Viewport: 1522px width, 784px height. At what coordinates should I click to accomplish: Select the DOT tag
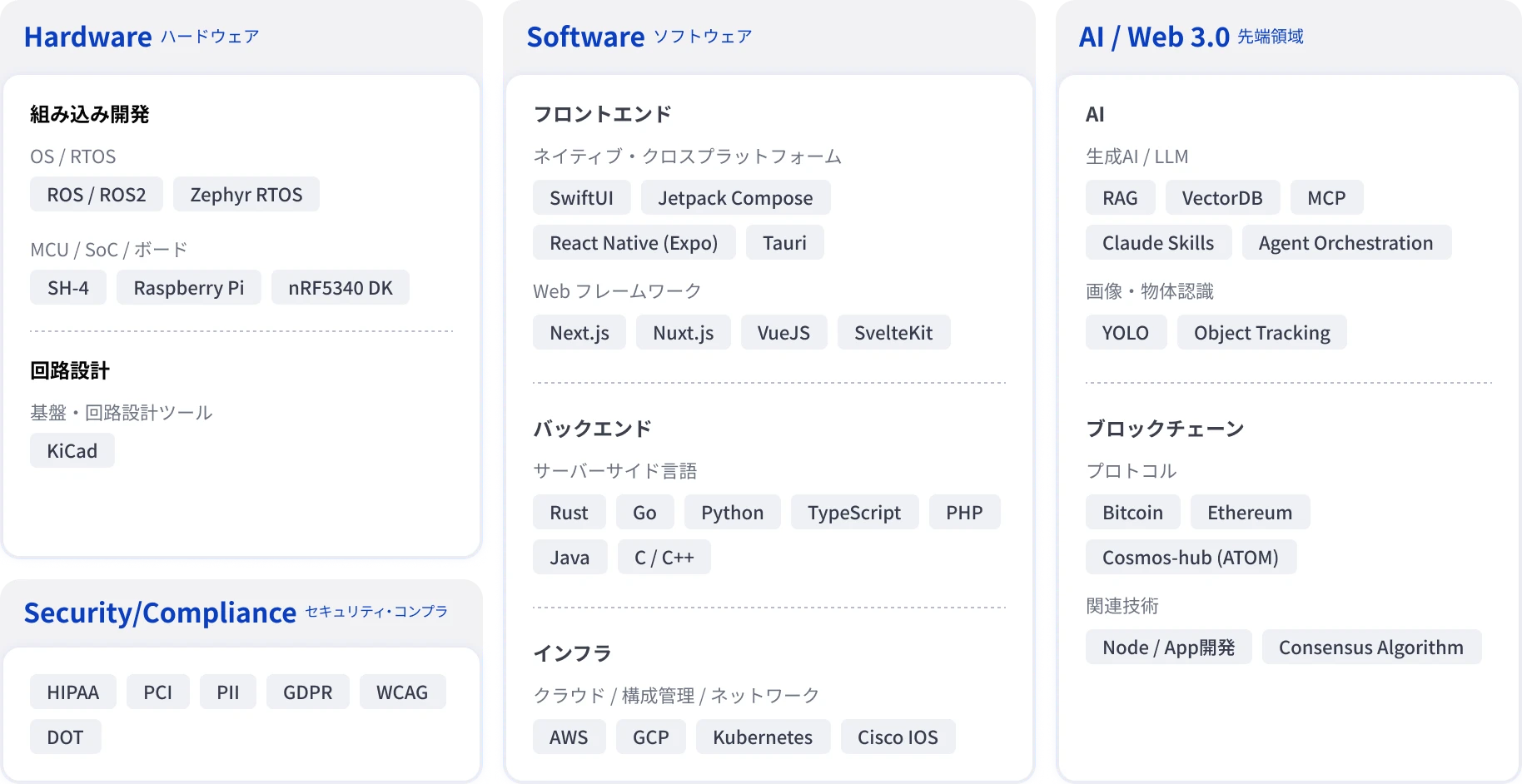tap(66, 737)
